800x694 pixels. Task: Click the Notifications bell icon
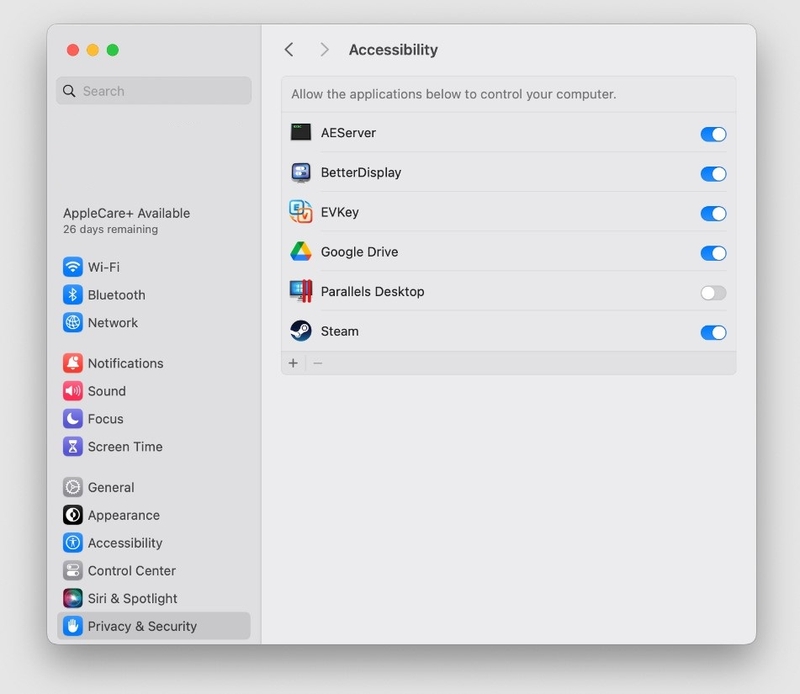point(72,363)
